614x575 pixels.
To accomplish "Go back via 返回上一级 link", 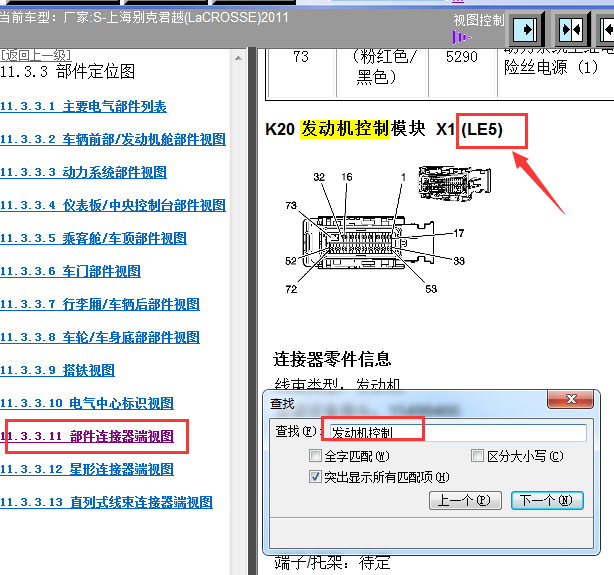I will [x=36, y=54].
